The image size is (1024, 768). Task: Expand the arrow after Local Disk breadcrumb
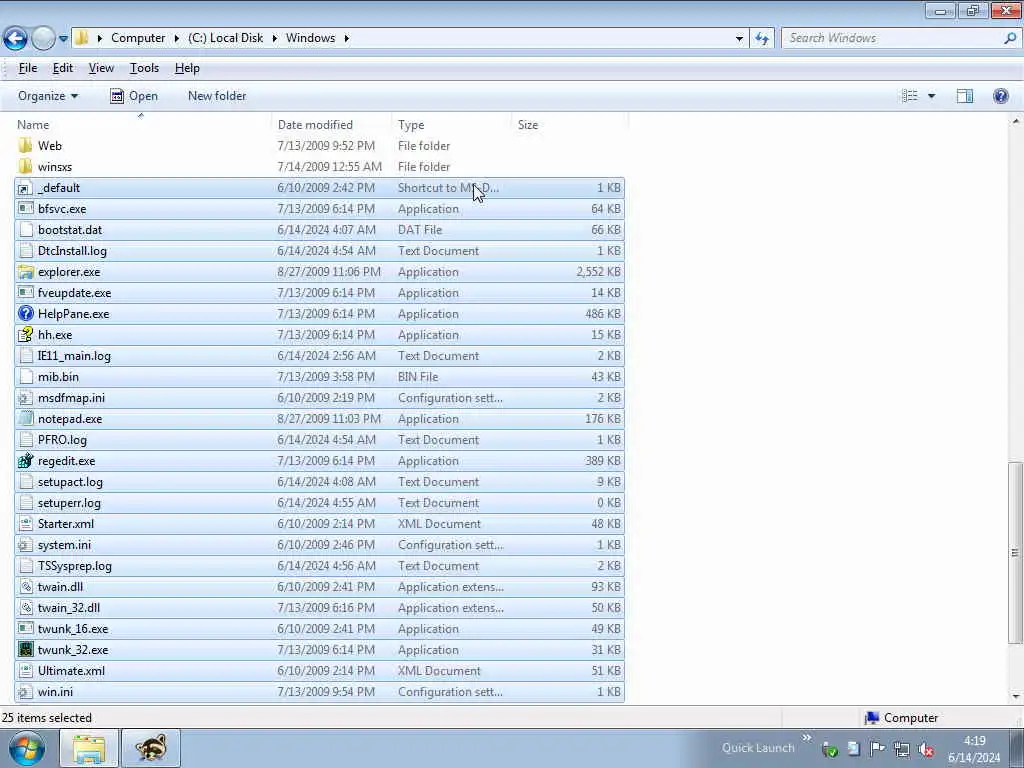(x=274, y=38)
